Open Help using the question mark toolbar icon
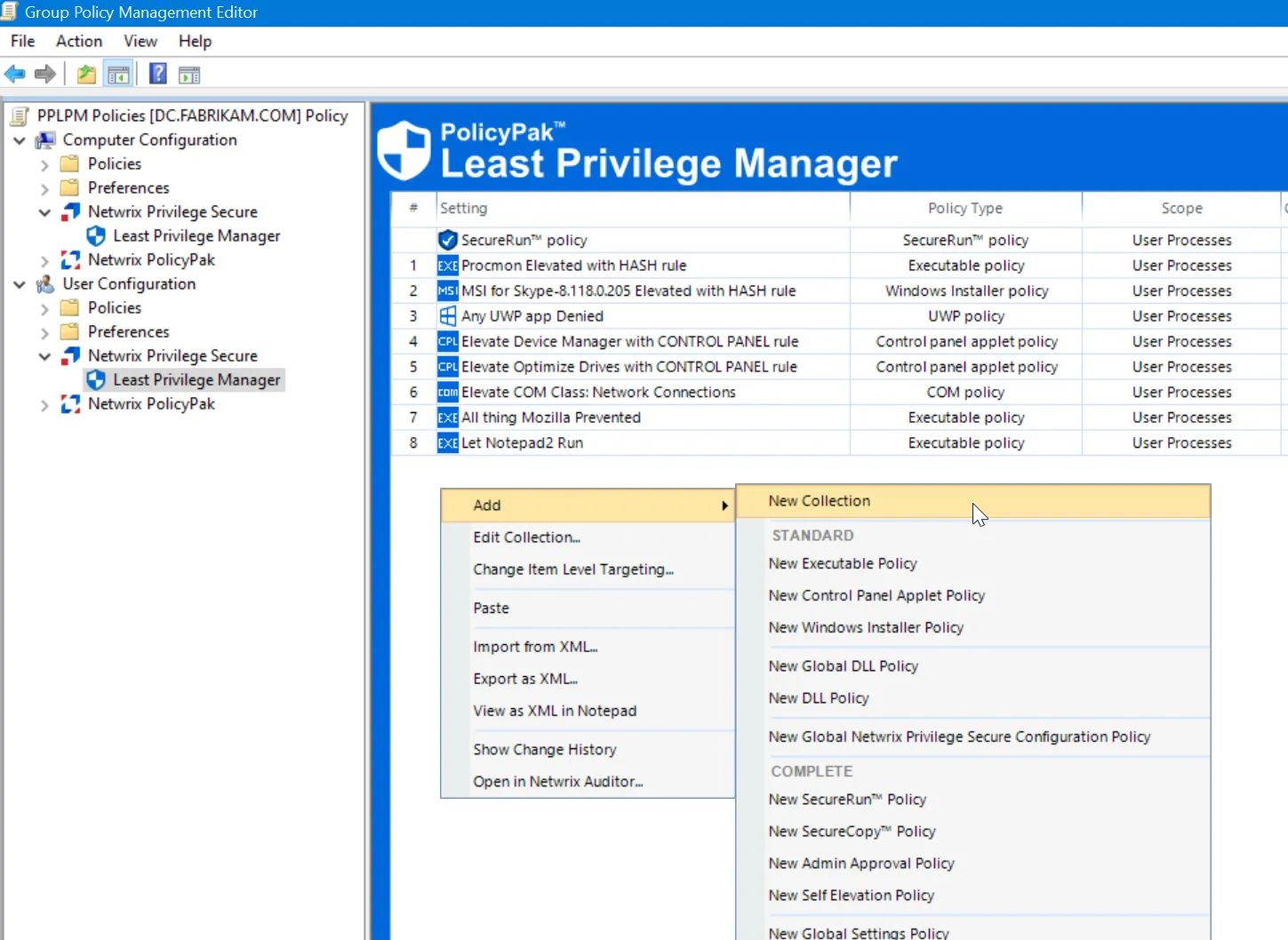 tap(157, 74)
